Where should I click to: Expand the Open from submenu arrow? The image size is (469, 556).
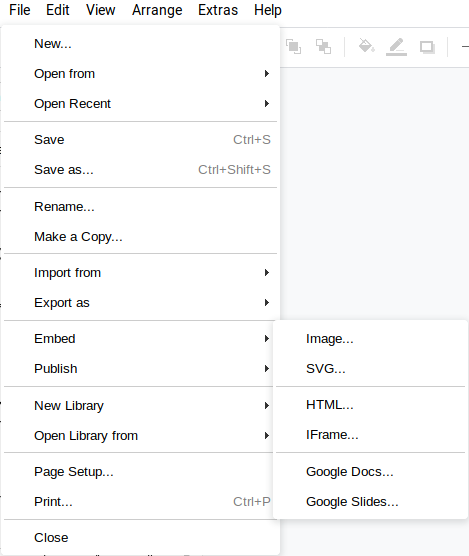click(x=267, y=74)
